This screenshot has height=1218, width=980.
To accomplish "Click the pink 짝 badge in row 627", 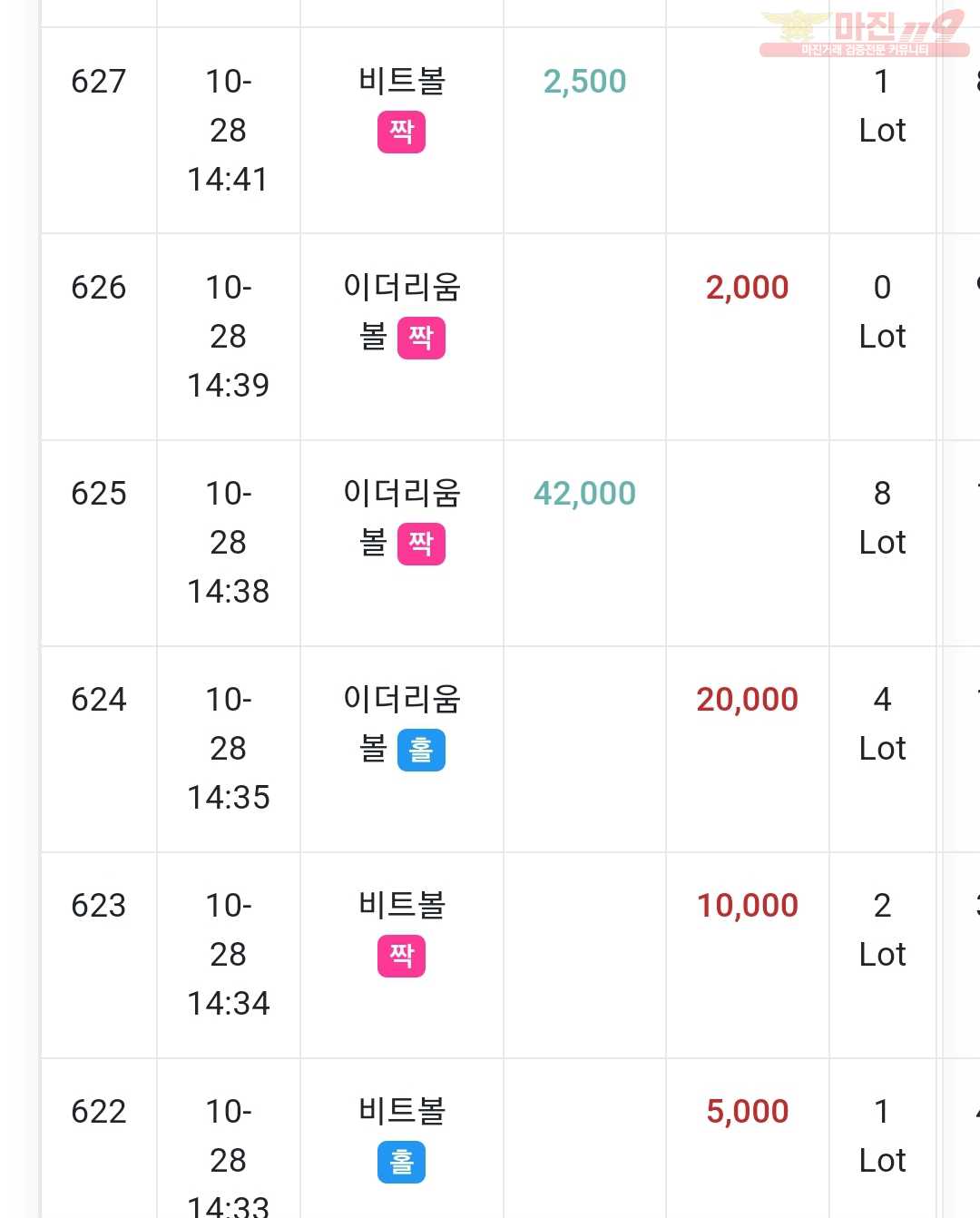I will tap(401, 132).
